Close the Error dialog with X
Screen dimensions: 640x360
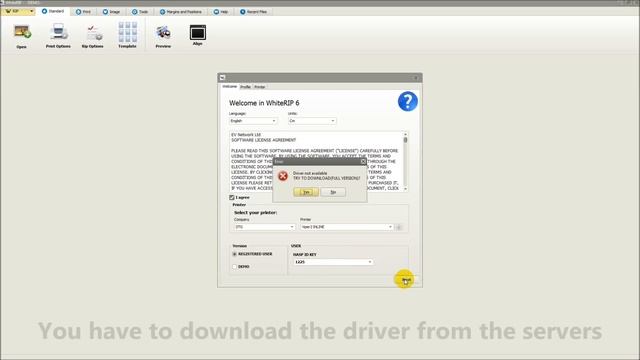click(x=363, y=162)
